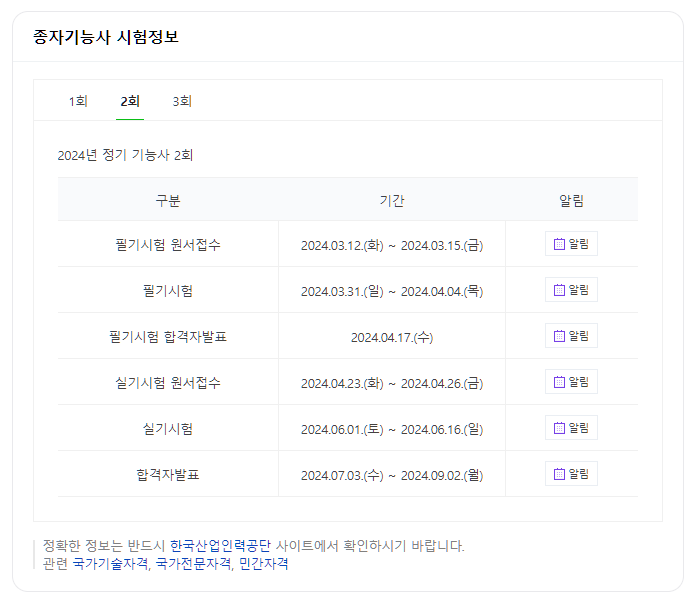Click calendar icon for 실기시험 원서접수 row
Screen dimensions: 696x602
tap(560, 382)
